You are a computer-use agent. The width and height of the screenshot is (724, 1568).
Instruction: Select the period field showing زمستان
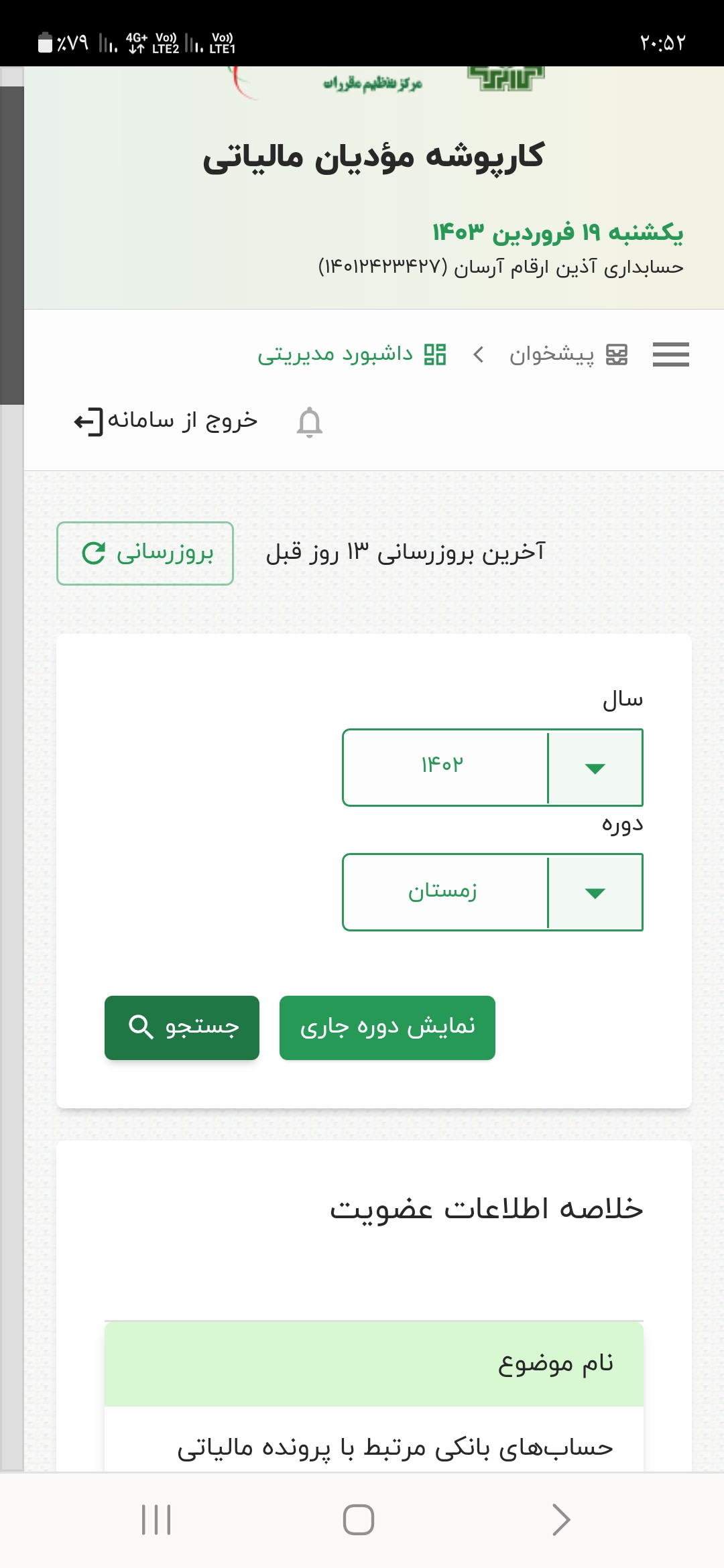coord(442,891)
